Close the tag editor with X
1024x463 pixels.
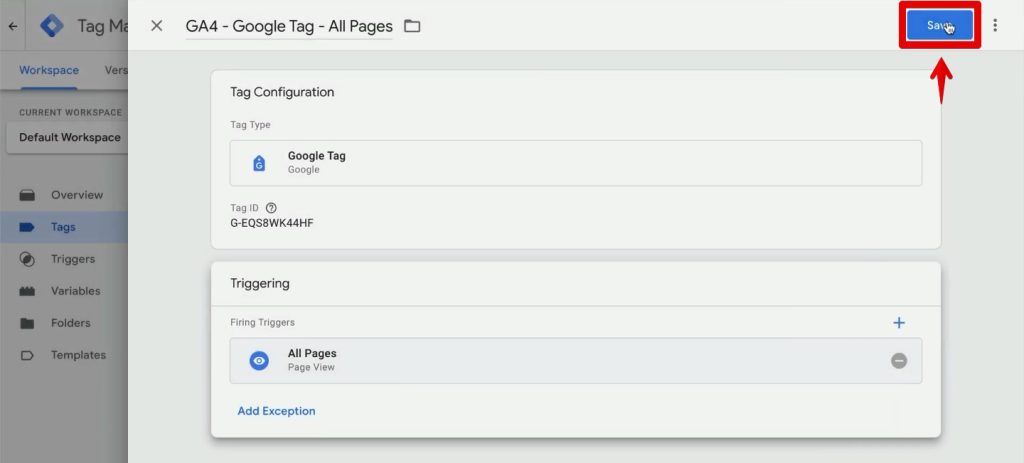[157, 25]
